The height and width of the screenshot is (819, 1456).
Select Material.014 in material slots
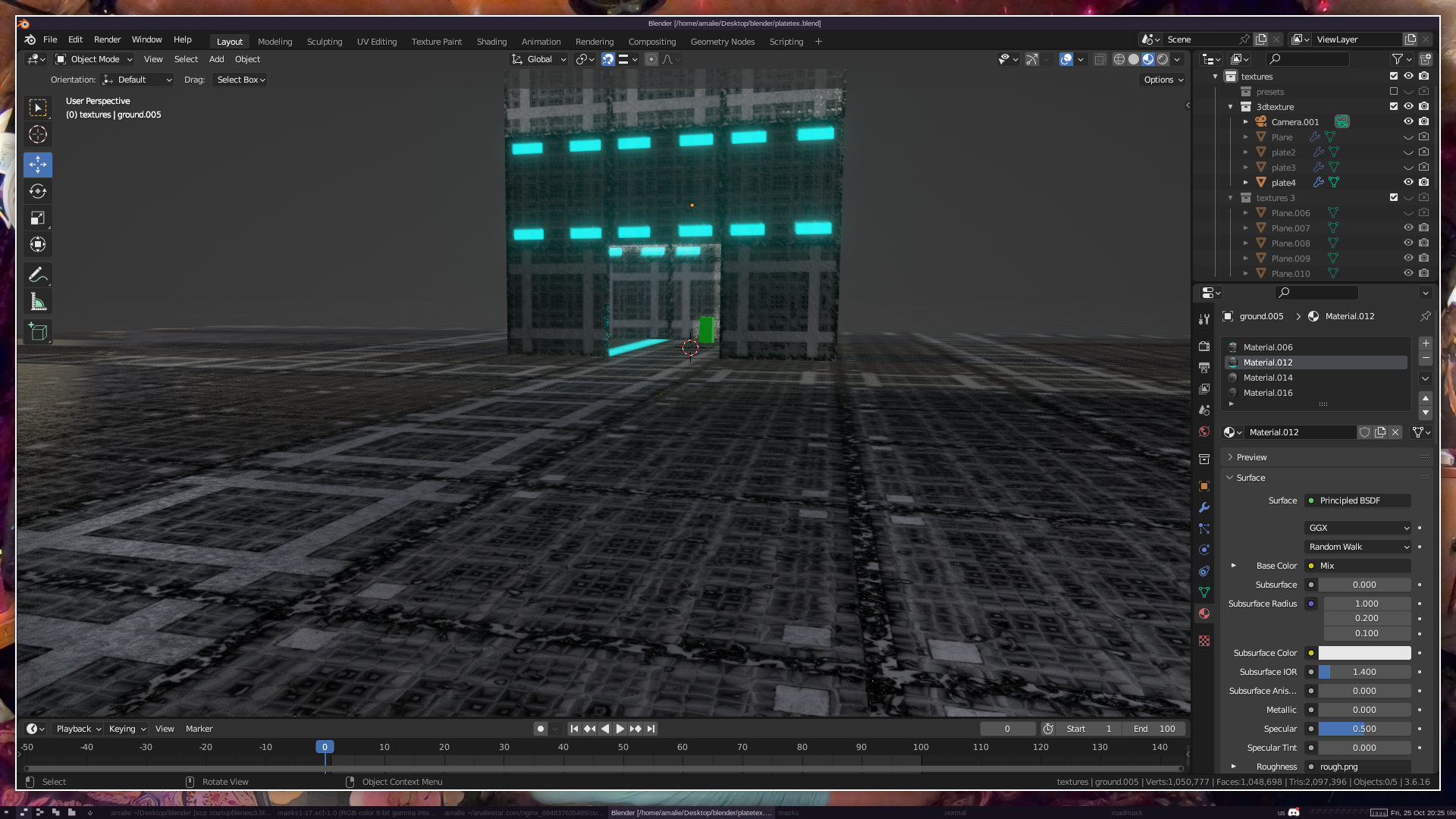(x=1268, y=378)
